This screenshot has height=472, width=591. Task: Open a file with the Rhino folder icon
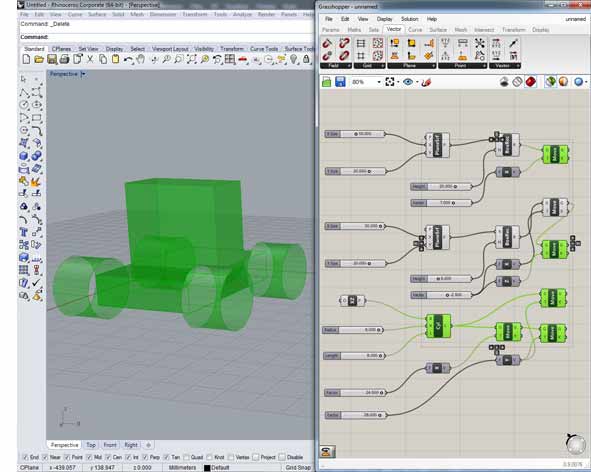click(x=38, y=59)
